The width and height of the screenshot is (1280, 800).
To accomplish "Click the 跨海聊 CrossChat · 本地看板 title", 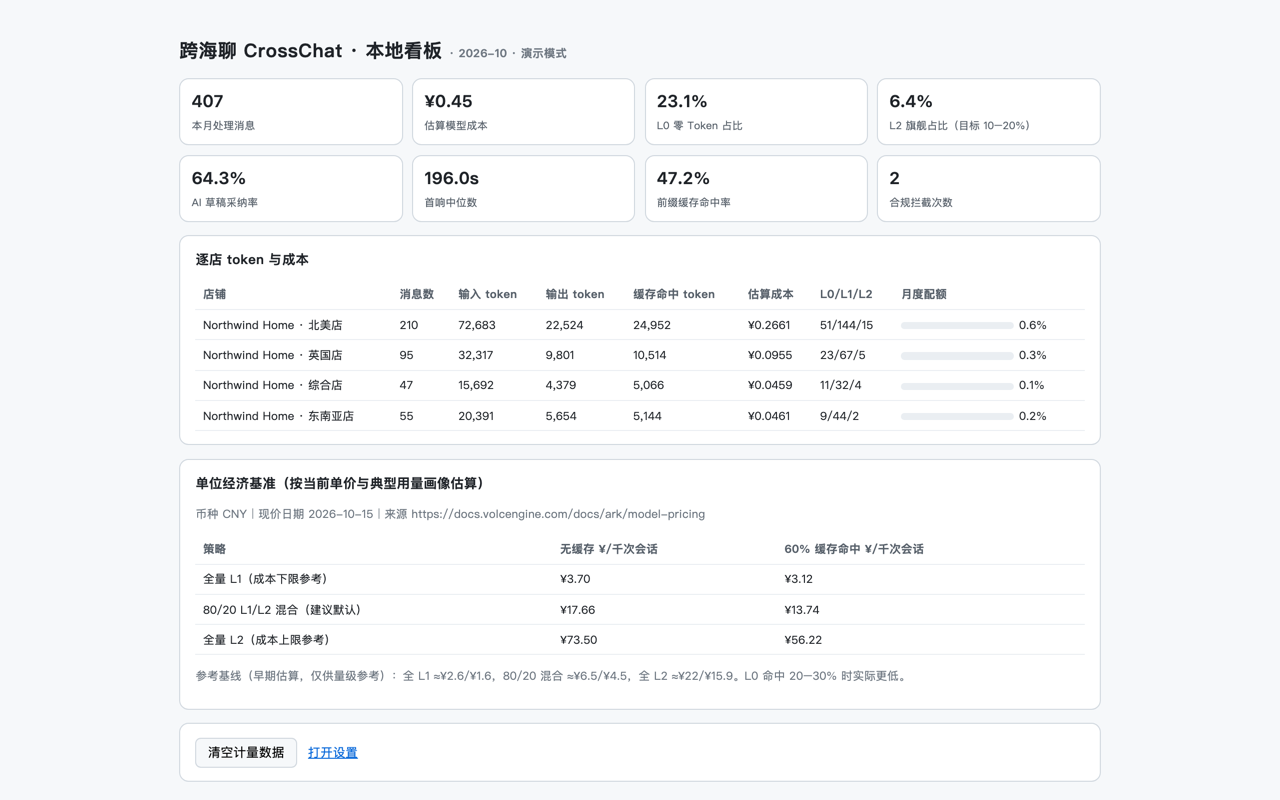I will (x=311, y=51).
